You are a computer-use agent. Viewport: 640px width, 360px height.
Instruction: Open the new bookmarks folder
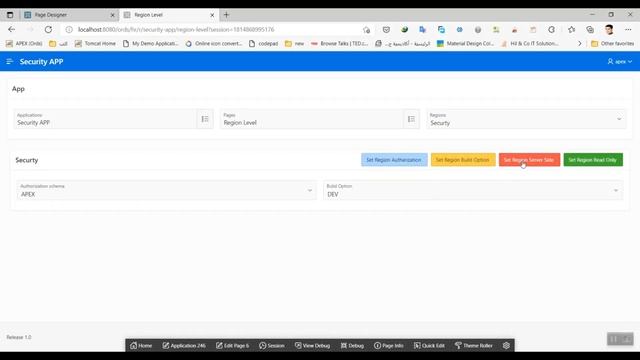(295, 43)
